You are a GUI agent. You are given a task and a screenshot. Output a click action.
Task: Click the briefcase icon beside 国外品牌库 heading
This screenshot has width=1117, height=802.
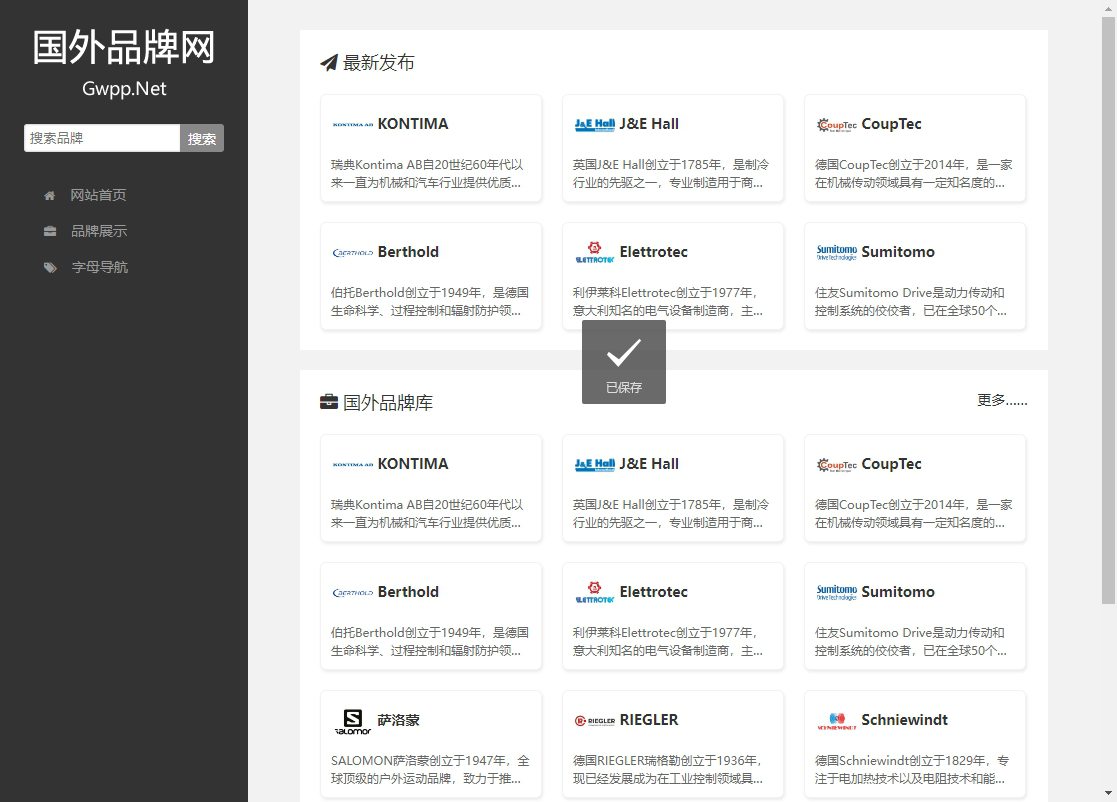(x=329, y=402)
